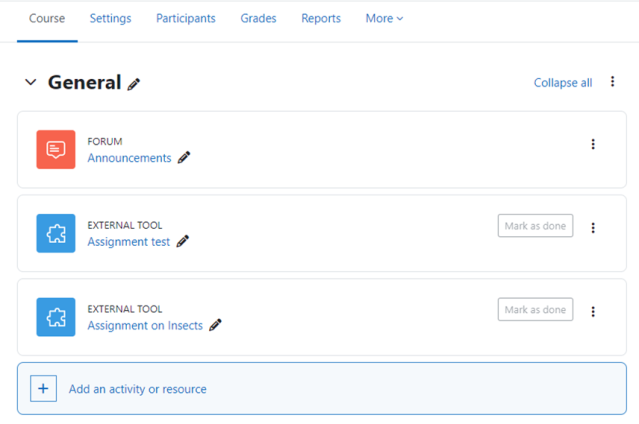Click the pencil icon next to General
The height and width of the screenshot is (424, 639).
click(134, 84)
